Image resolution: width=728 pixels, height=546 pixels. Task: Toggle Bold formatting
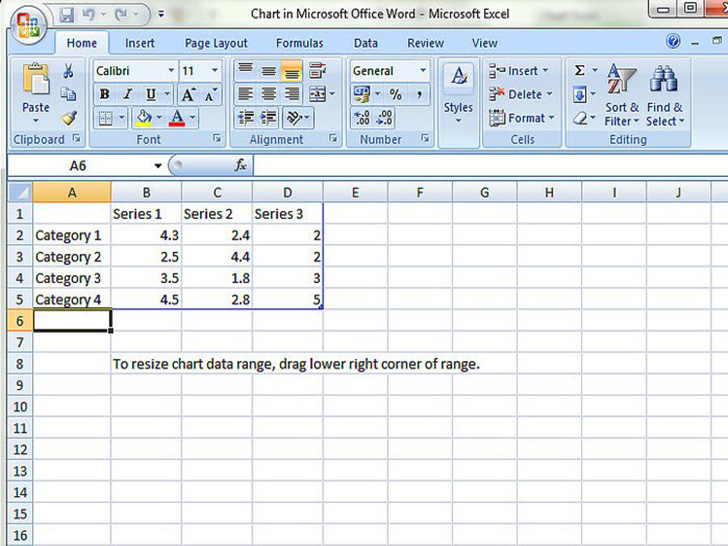point(105,94)
